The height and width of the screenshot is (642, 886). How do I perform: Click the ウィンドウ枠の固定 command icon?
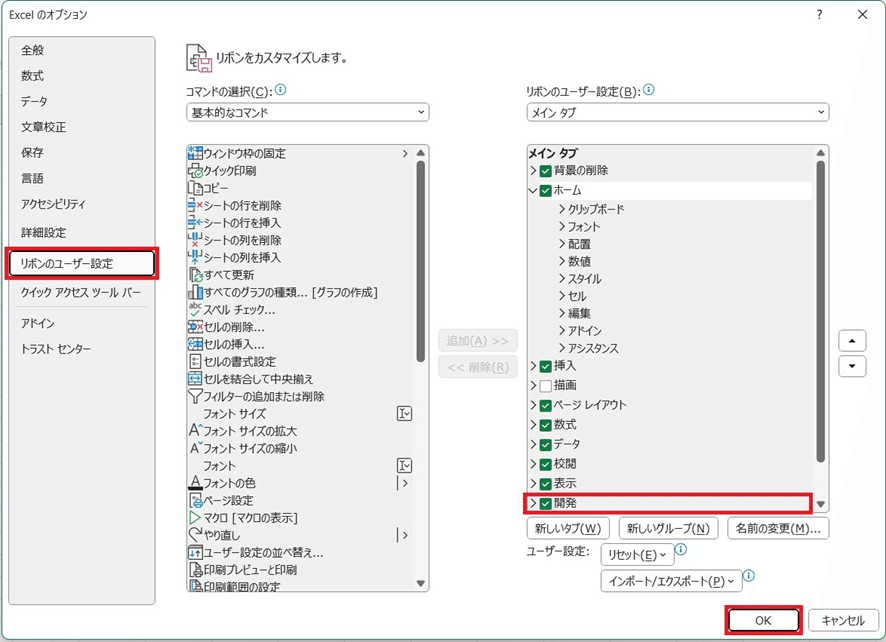[195, 153]
